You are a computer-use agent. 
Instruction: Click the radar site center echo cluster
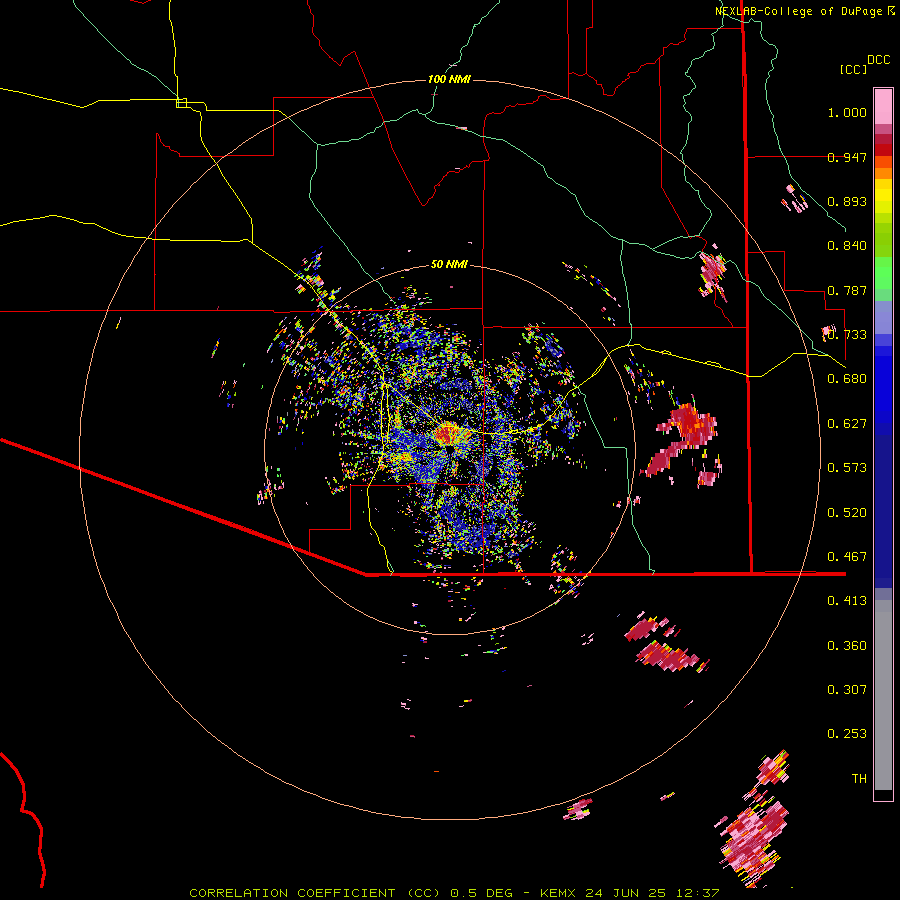[x=448, y=433]
